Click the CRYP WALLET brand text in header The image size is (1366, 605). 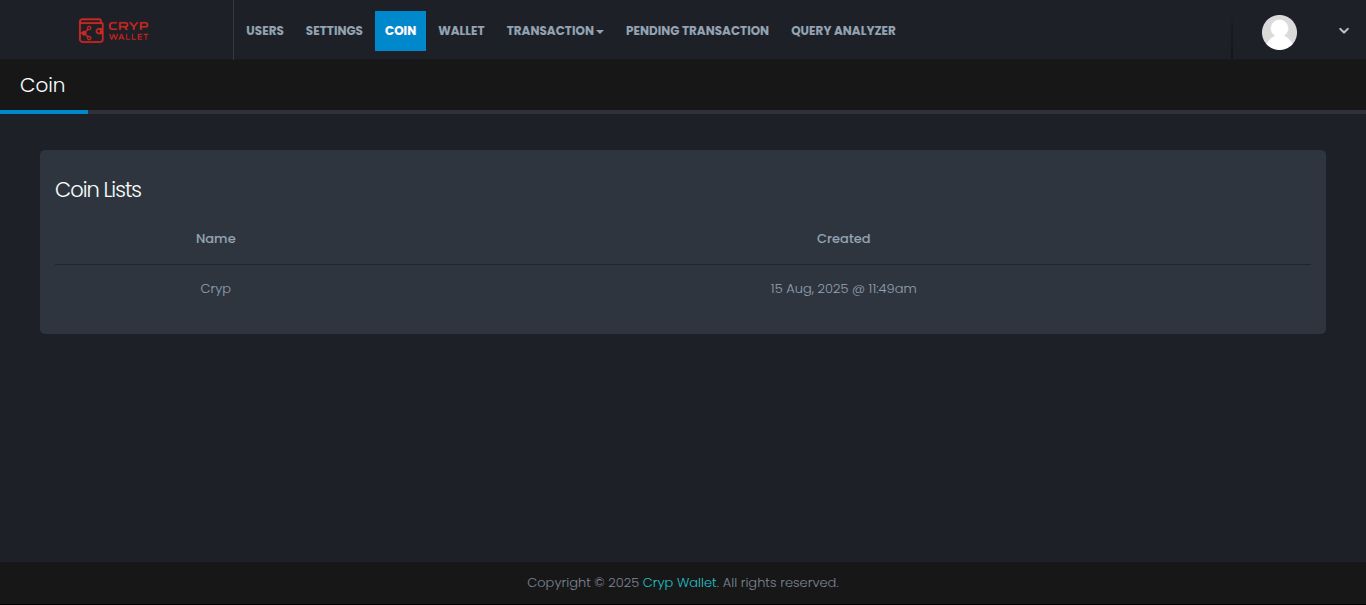(x=128, y=31)
